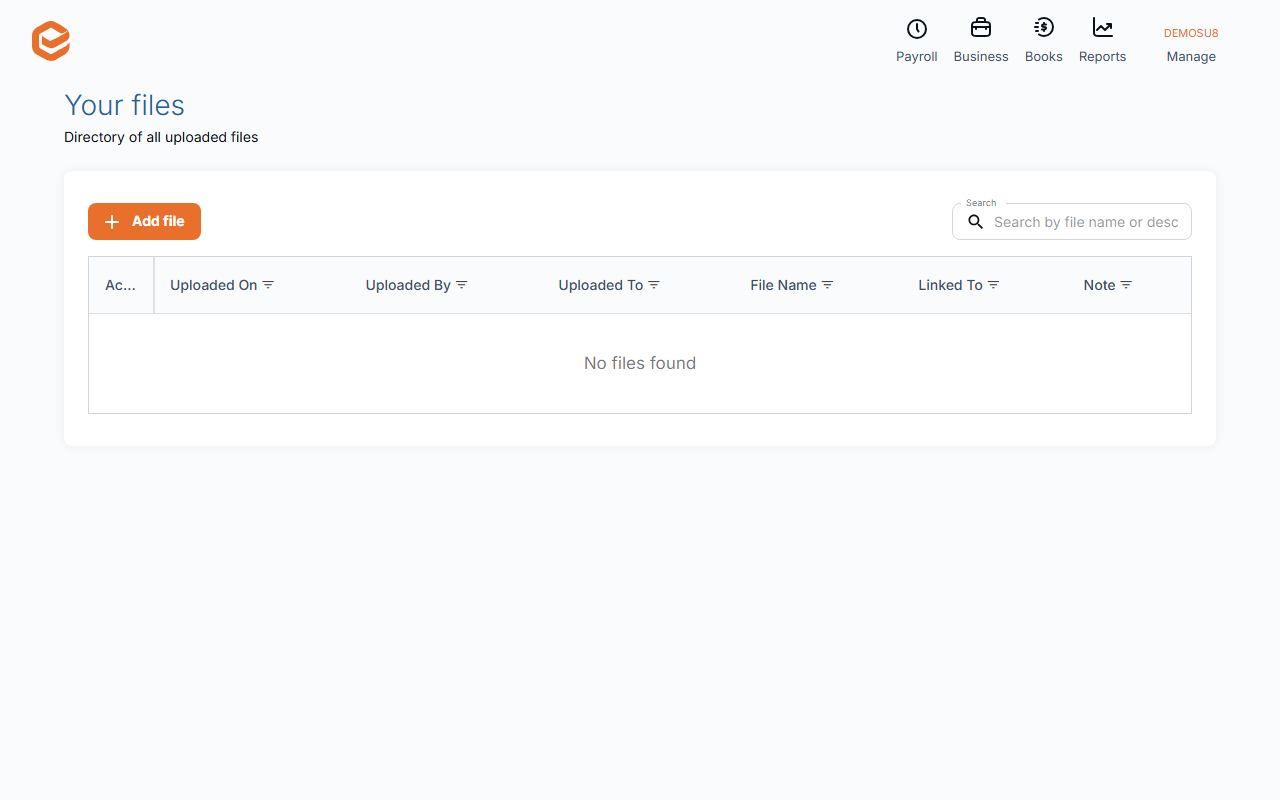Open the Uploaded By filter icon
Image resolution: width=1280 pixels, height=800 pixels.
[462, 285]
